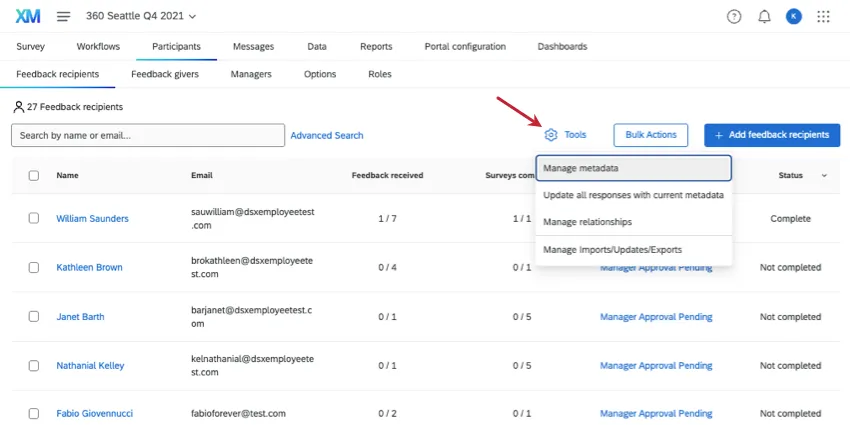The image size is (850, 425).
Task: Choose Manage metadata from Tools menu
Action: (634, 168)
